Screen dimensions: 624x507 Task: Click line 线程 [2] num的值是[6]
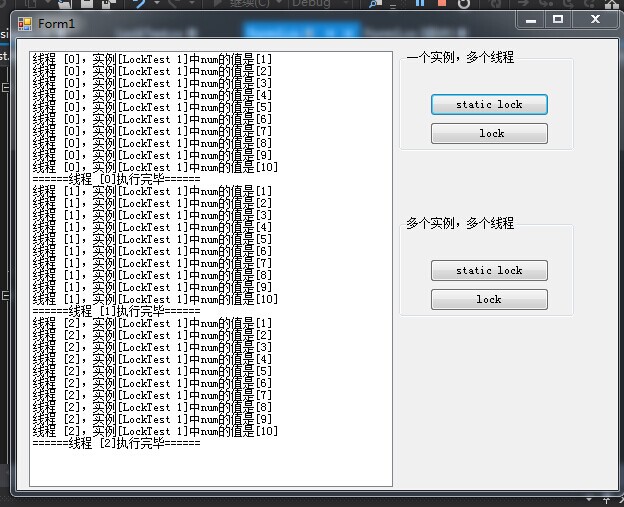pyautogui.click(x=152, y=383)
